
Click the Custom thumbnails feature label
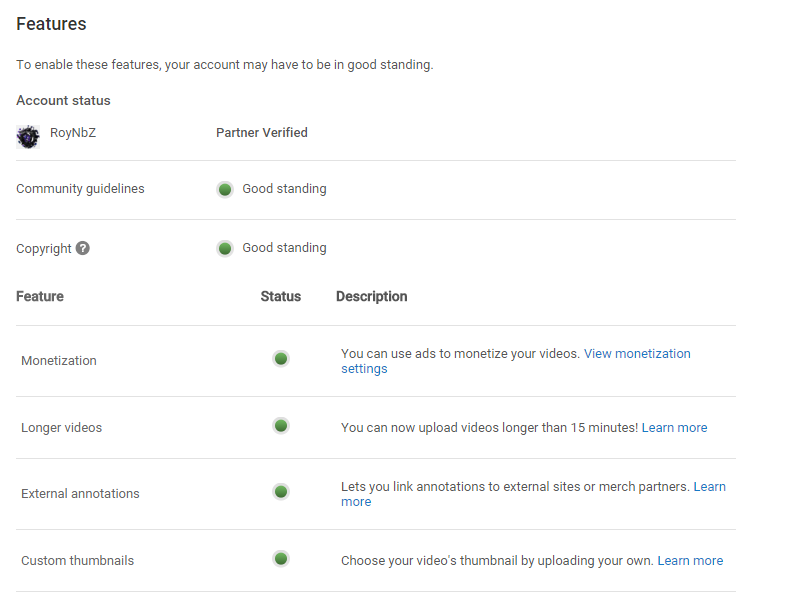coord(77,561)
